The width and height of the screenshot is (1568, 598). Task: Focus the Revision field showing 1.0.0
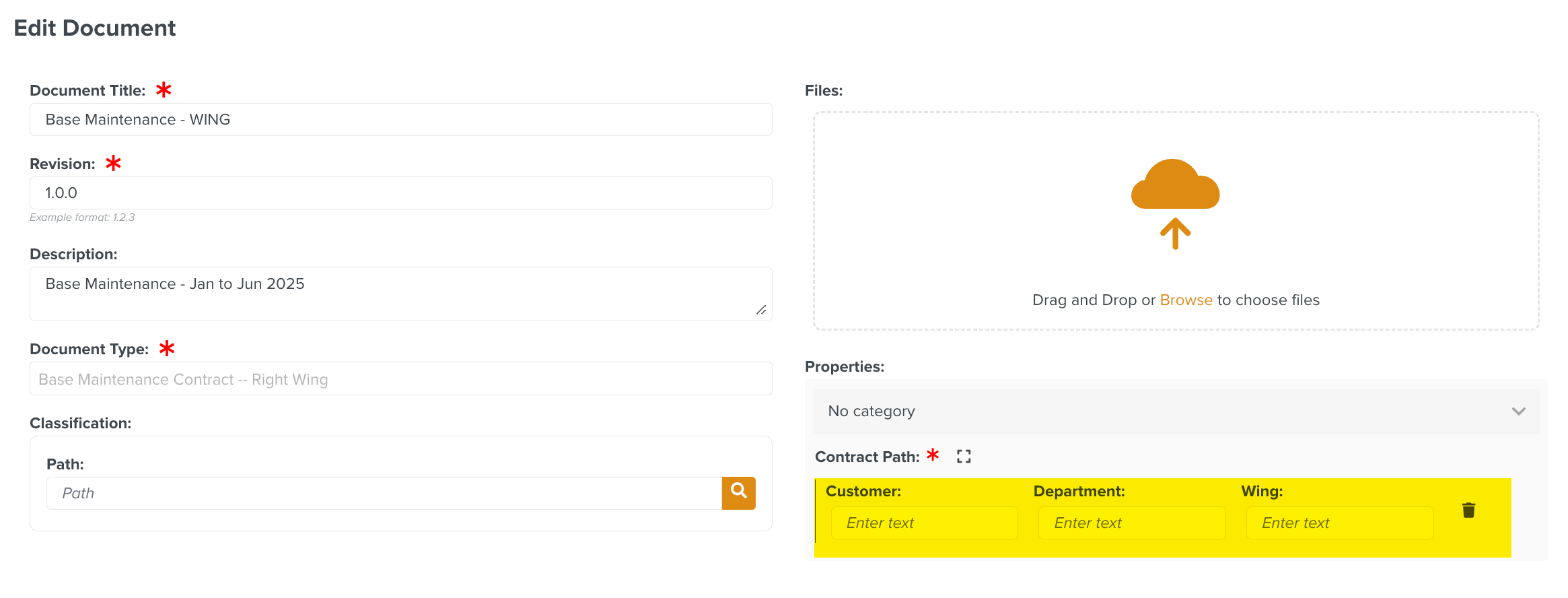coord(400,193)
